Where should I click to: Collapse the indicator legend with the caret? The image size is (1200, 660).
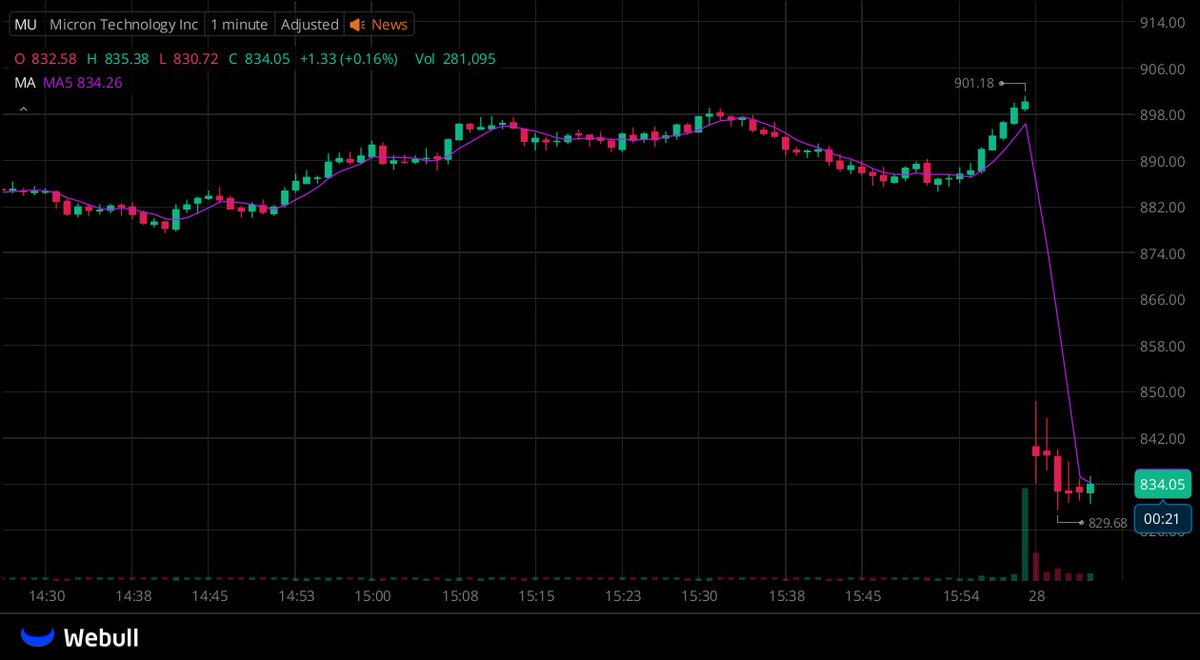(x=23, y=108)
